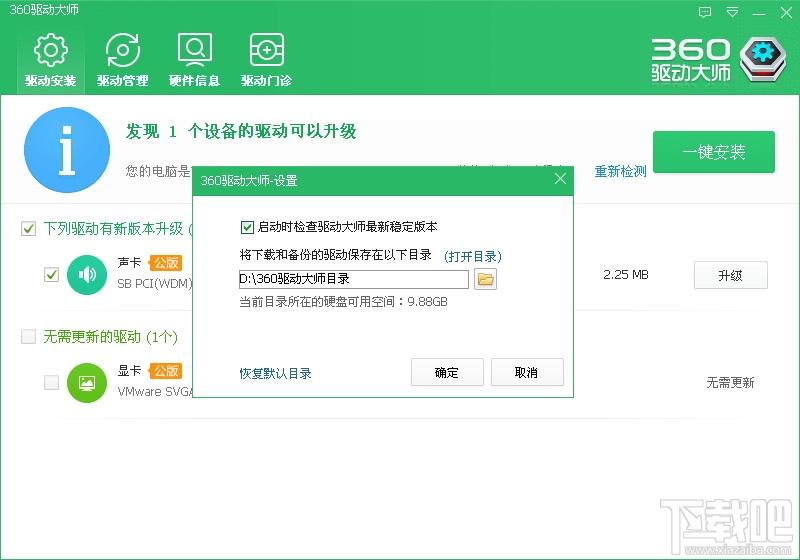The height and width of the screenshot is (560, 800).
Task: Click the 360驱动大师 logo icon
Action: pos(763,59)
